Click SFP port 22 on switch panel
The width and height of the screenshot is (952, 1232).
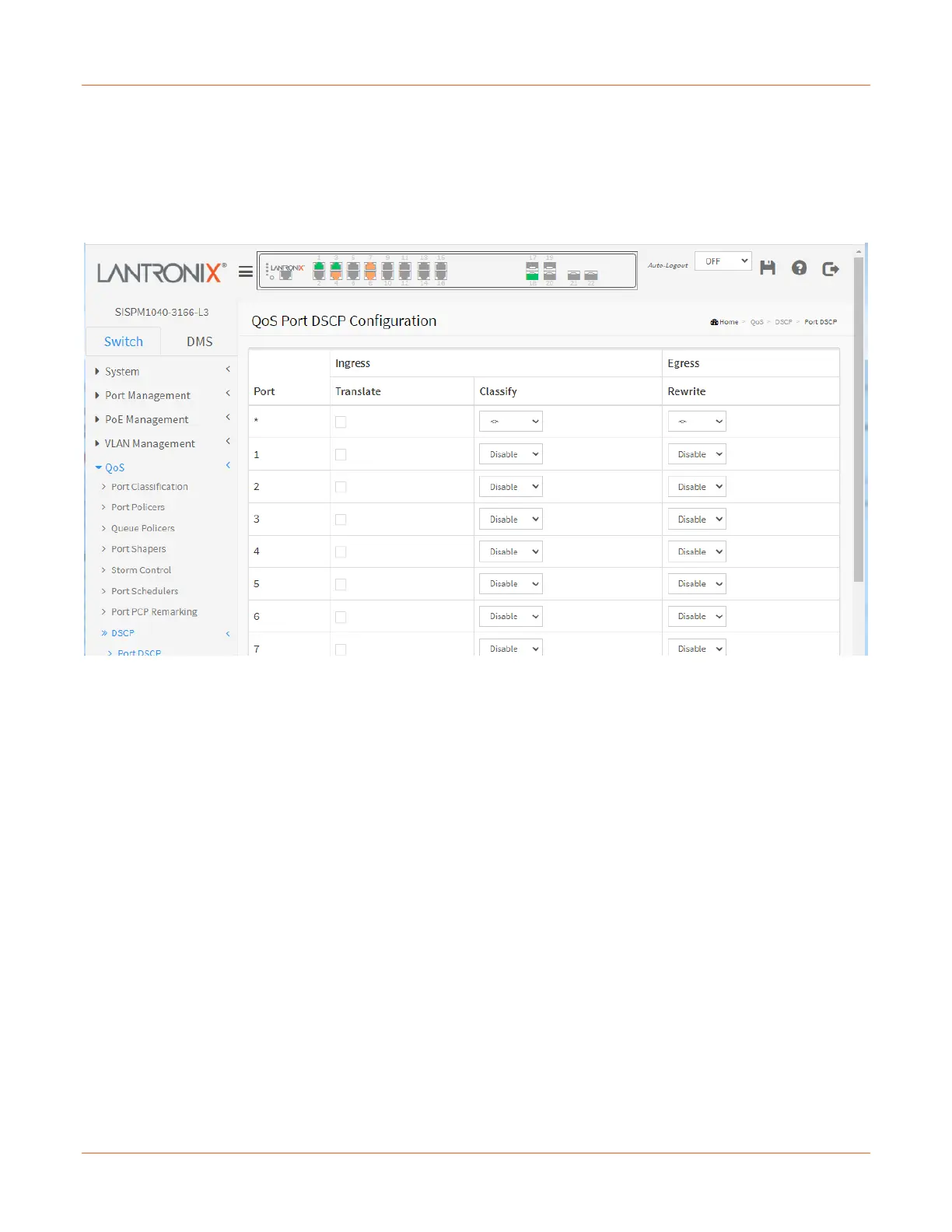pos(591,275)
